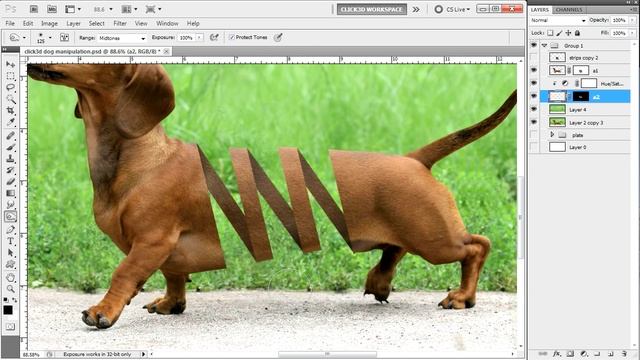Open the File menu
This screenshot has height=360, width=640.
[10, 23]
